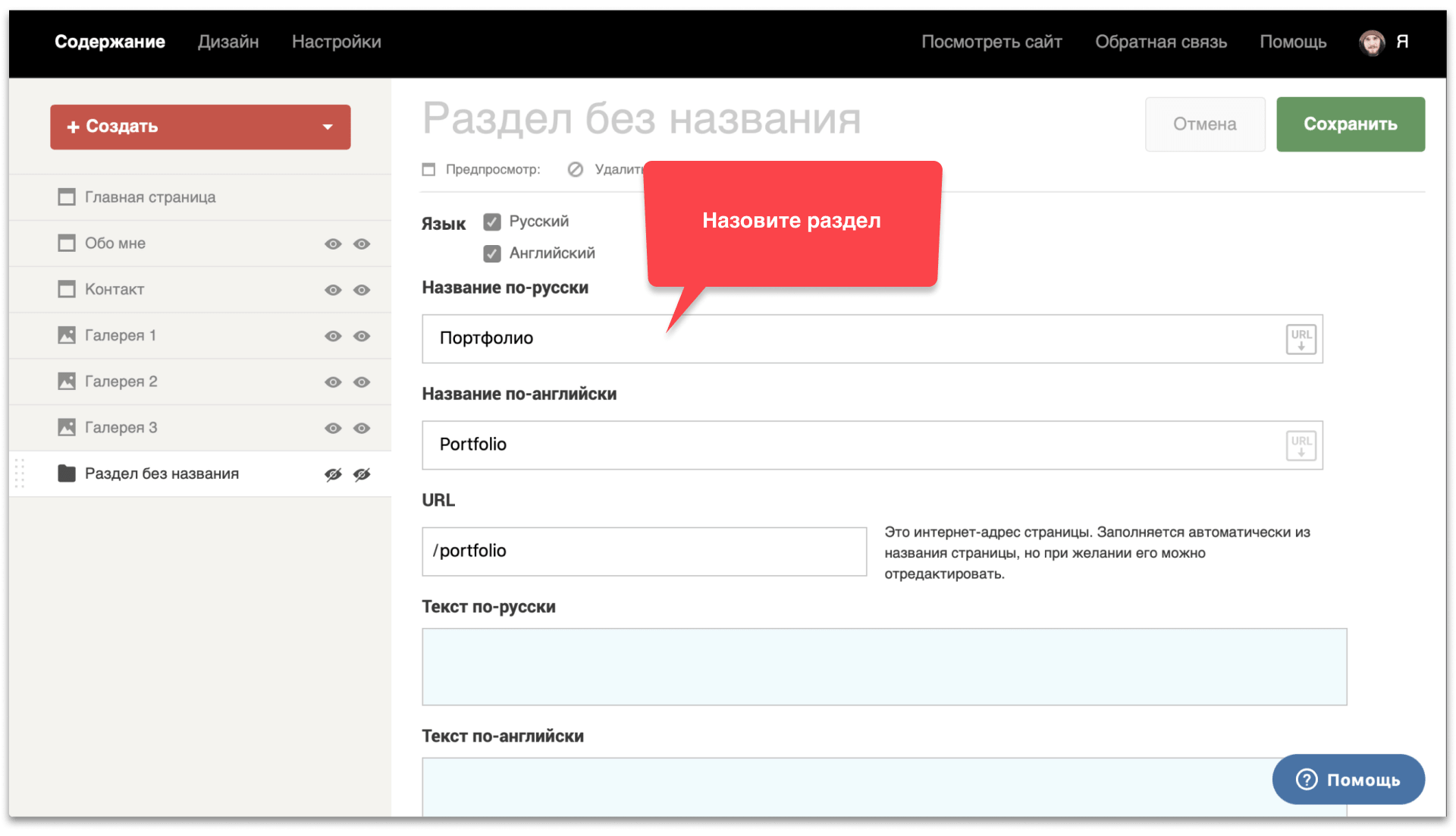
Task: Click the user avatar picture
Action: [x=1371, y=42]
